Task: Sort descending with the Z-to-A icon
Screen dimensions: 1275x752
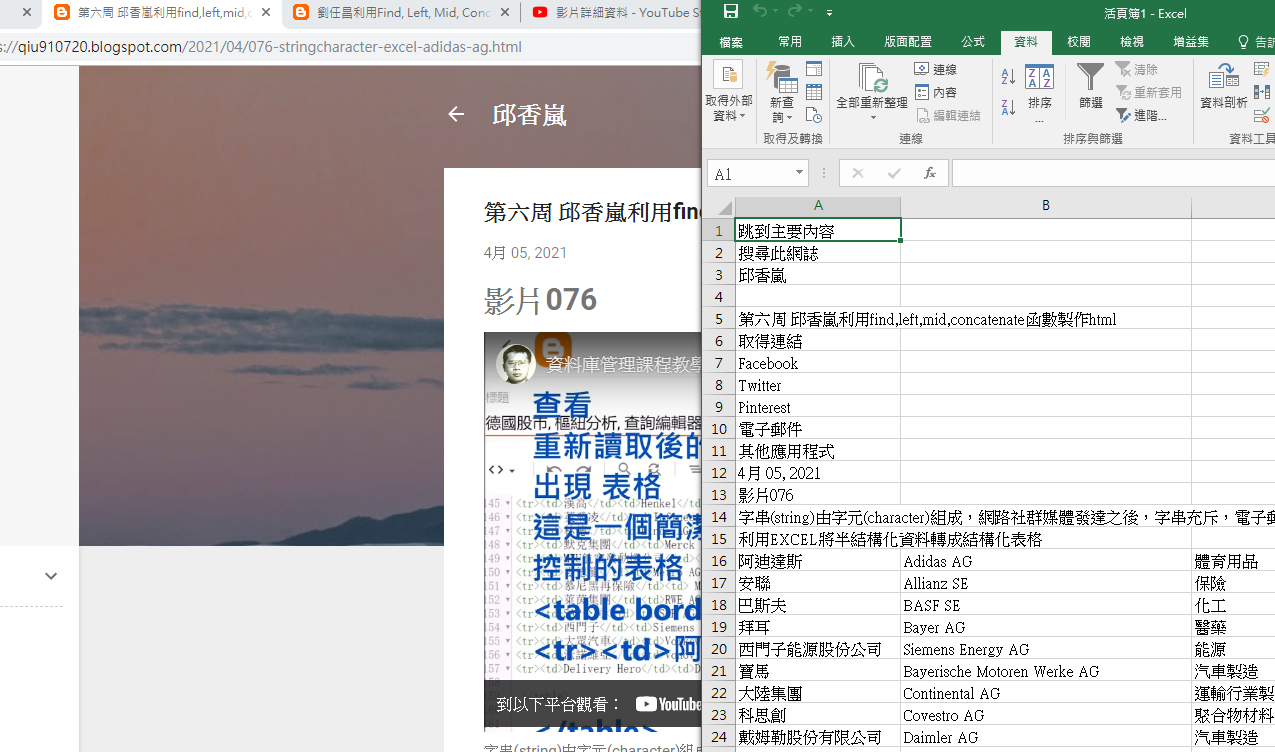Action: [1008, 106]
